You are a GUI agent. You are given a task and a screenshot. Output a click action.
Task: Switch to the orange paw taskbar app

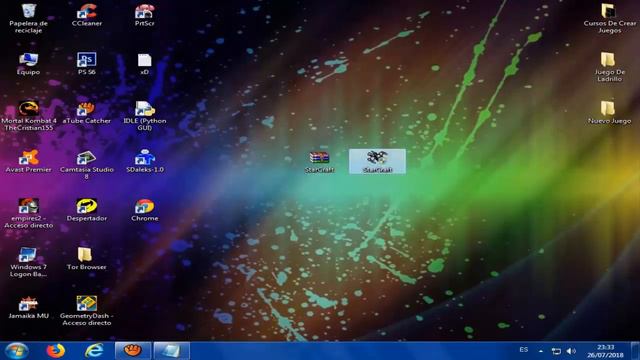pyautogui.click(x=133, y=351)
